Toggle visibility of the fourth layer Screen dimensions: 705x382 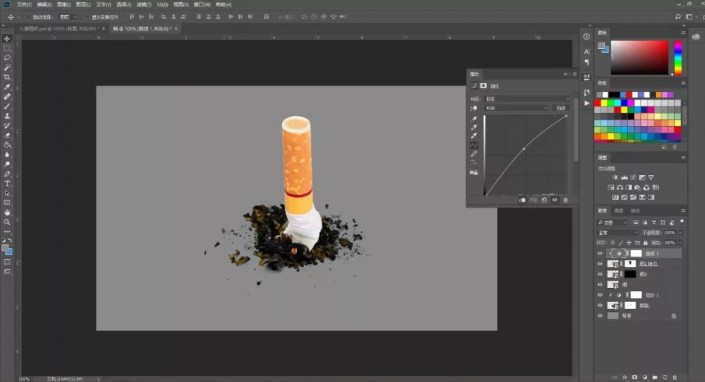click(600, 284)
